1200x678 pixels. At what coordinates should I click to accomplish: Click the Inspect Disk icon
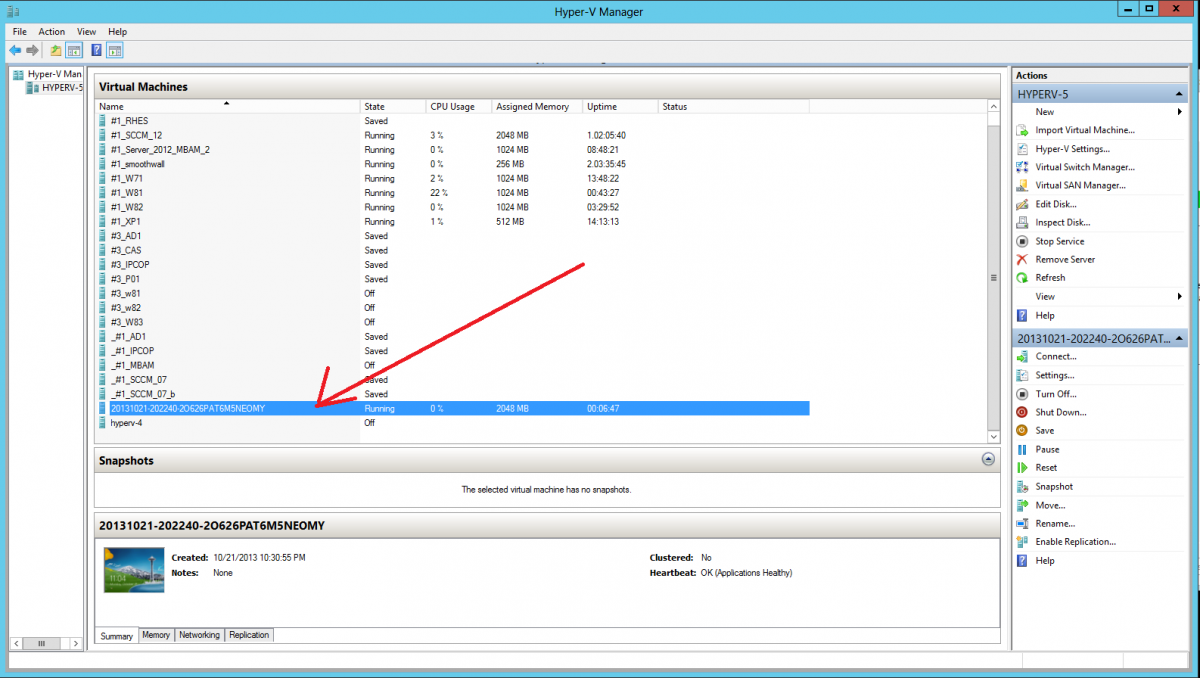click(1022, 222)
